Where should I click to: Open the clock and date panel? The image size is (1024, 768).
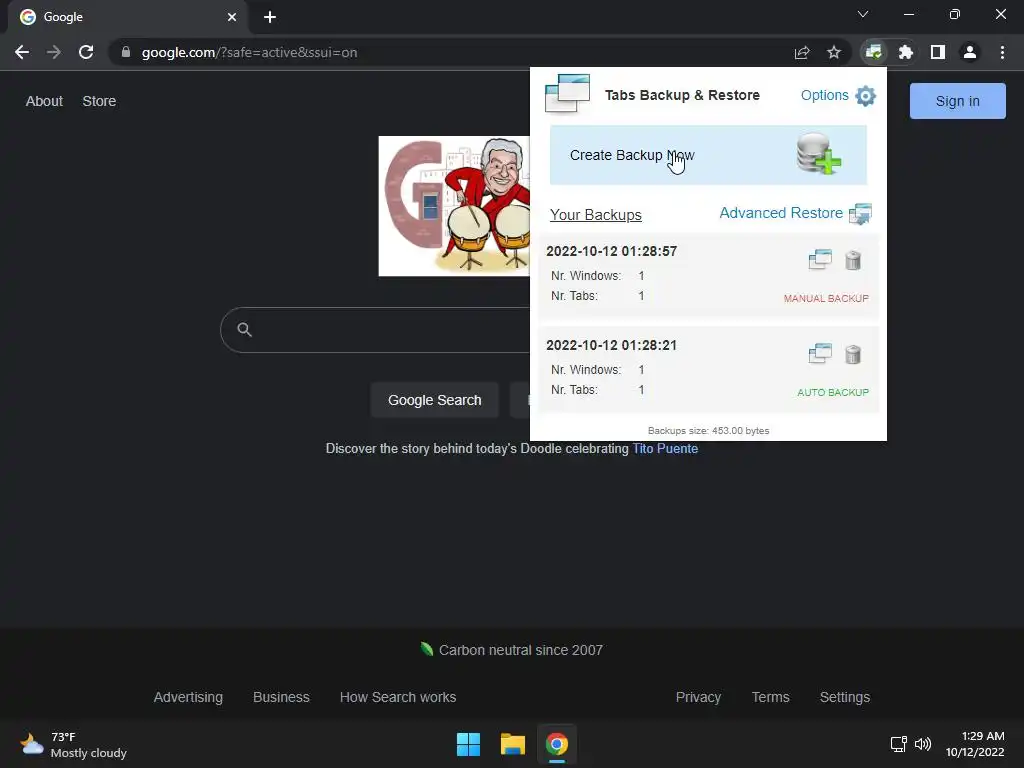click(x=975, y=744)
